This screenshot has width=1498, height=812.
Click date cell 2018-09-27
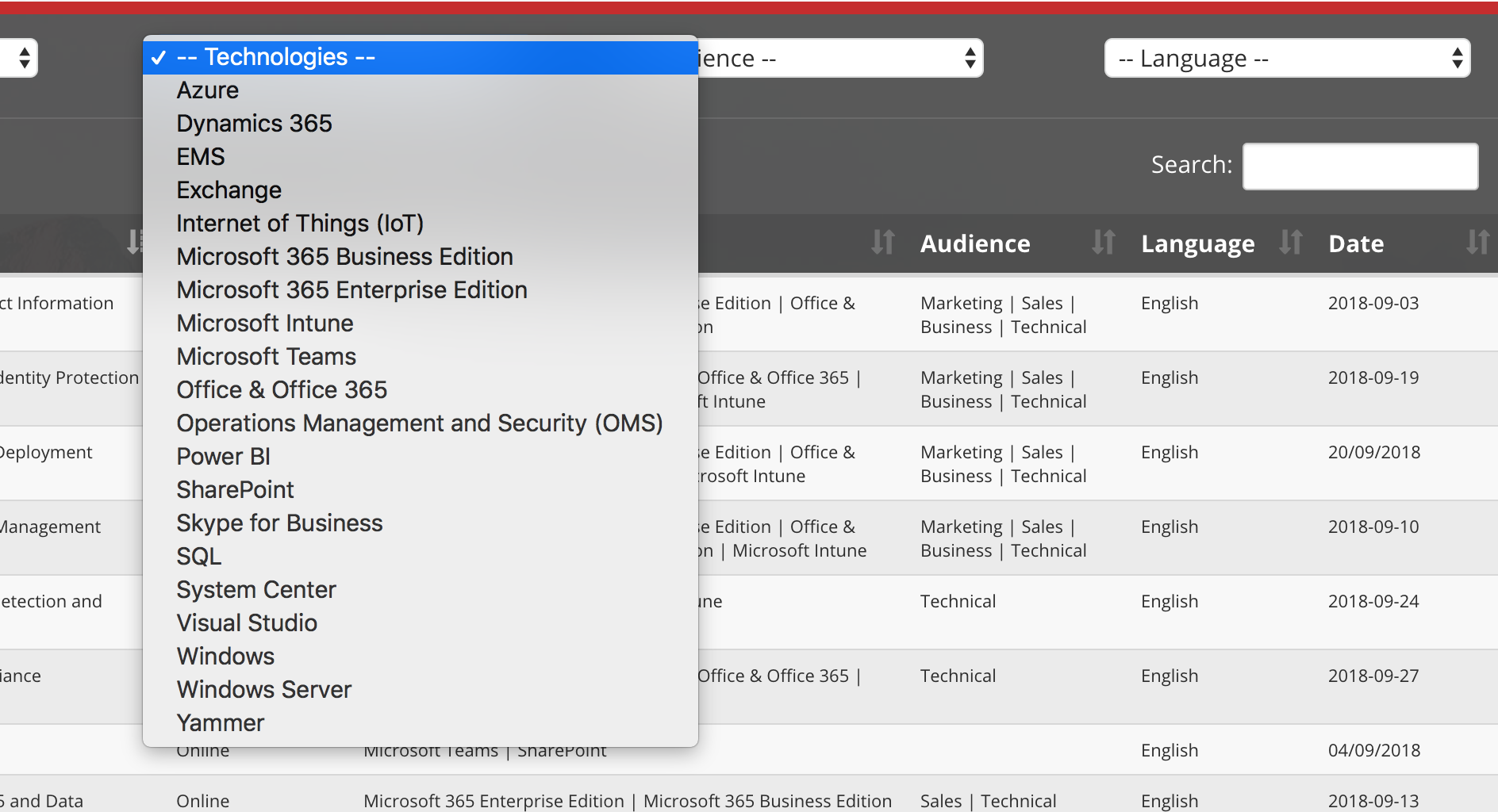tap(1373, 676)
